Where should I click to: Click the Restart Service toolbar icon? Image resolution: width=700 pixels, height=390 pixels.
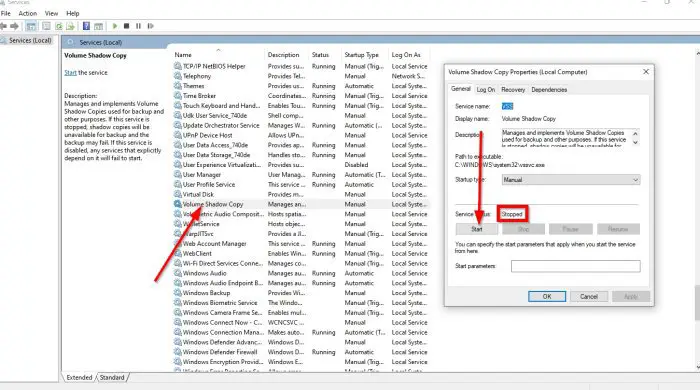click(150, 26)
